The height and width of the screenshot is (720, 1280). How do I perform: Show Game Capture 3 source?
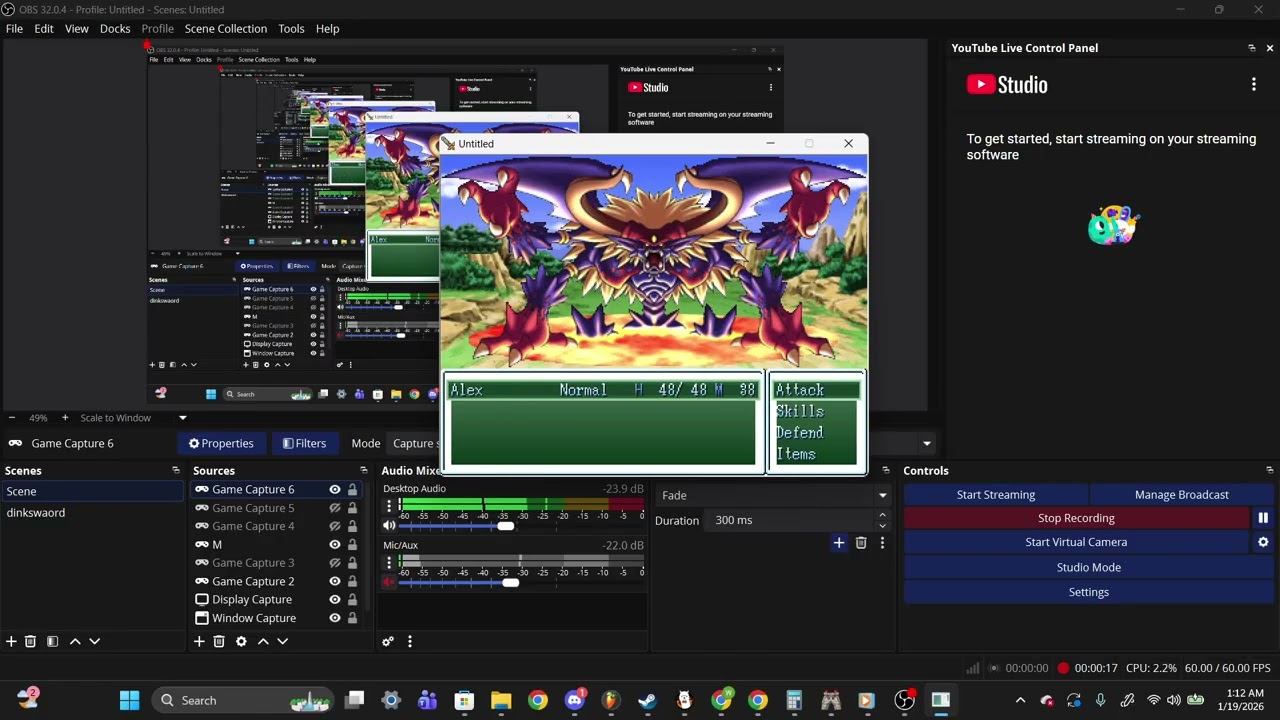(x=335, y=563)
